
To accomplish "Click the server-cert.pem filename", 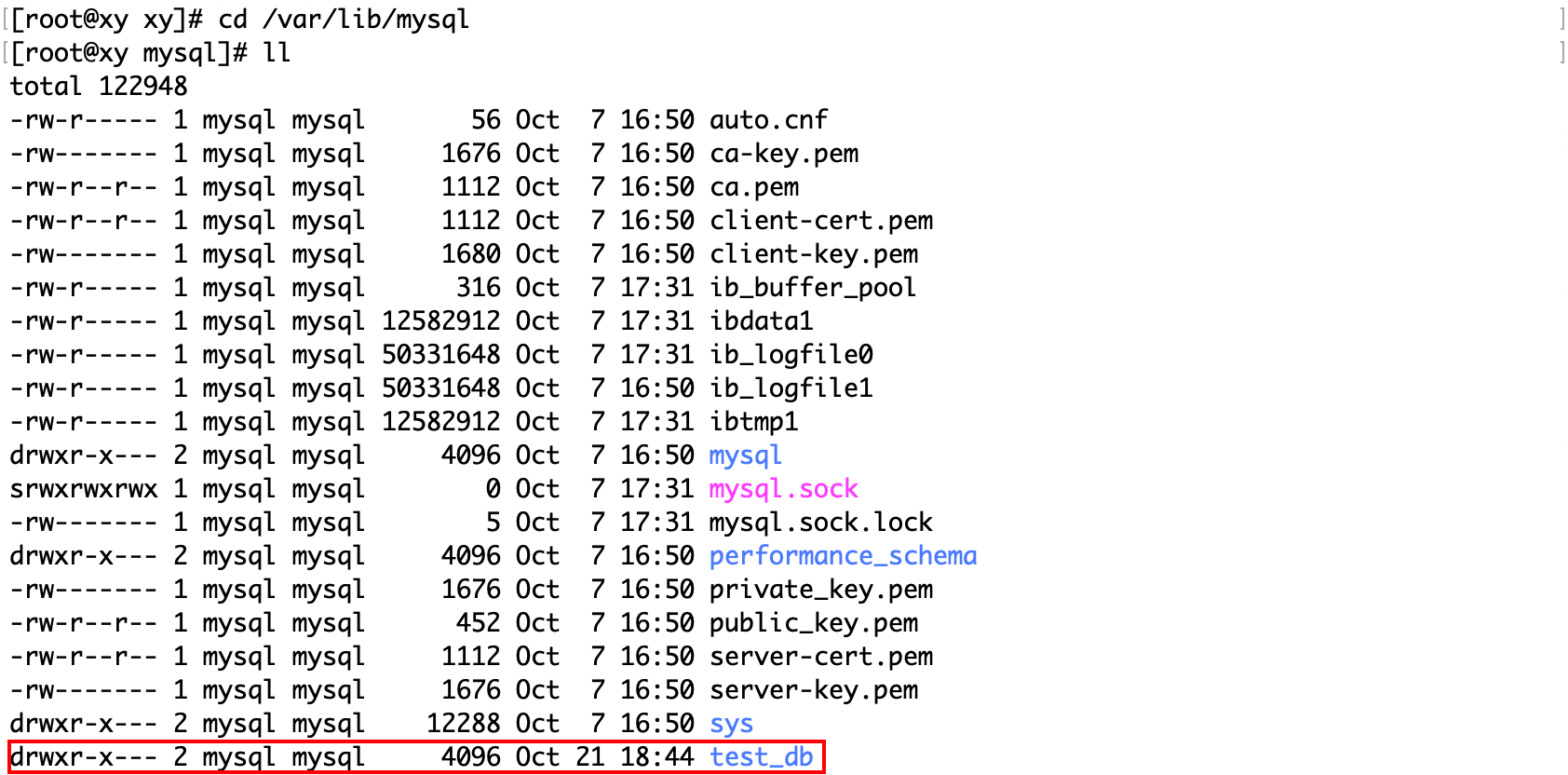I will coord(821,656).
